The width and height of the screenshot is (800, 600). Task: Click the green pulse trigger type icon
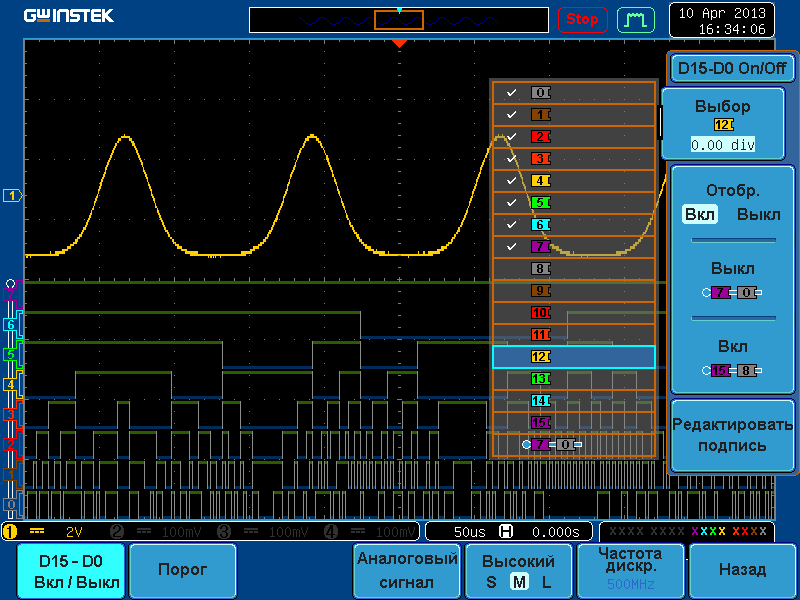pos(635,19)
